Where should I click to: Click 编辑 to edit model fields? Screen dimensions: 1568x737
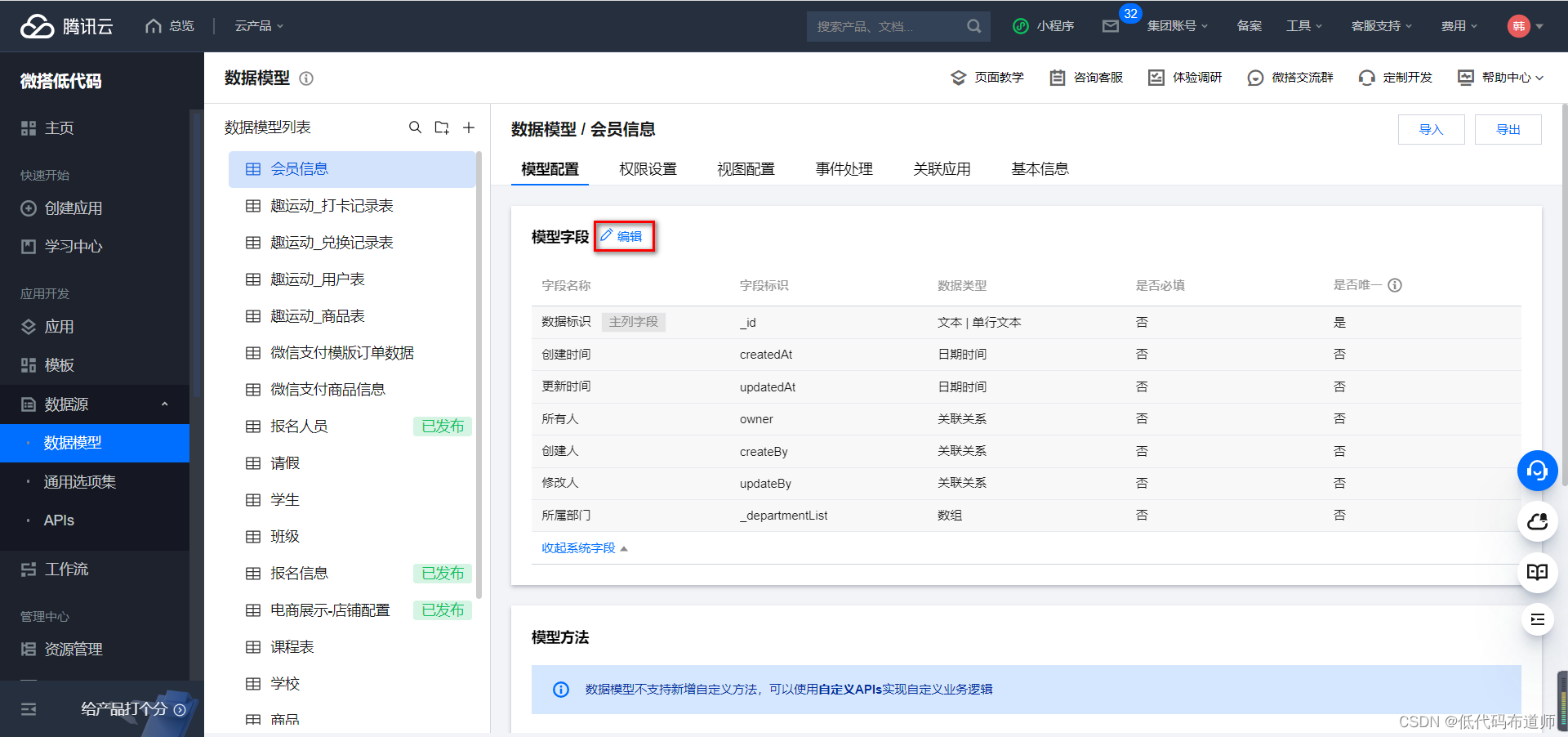point(622,236)
